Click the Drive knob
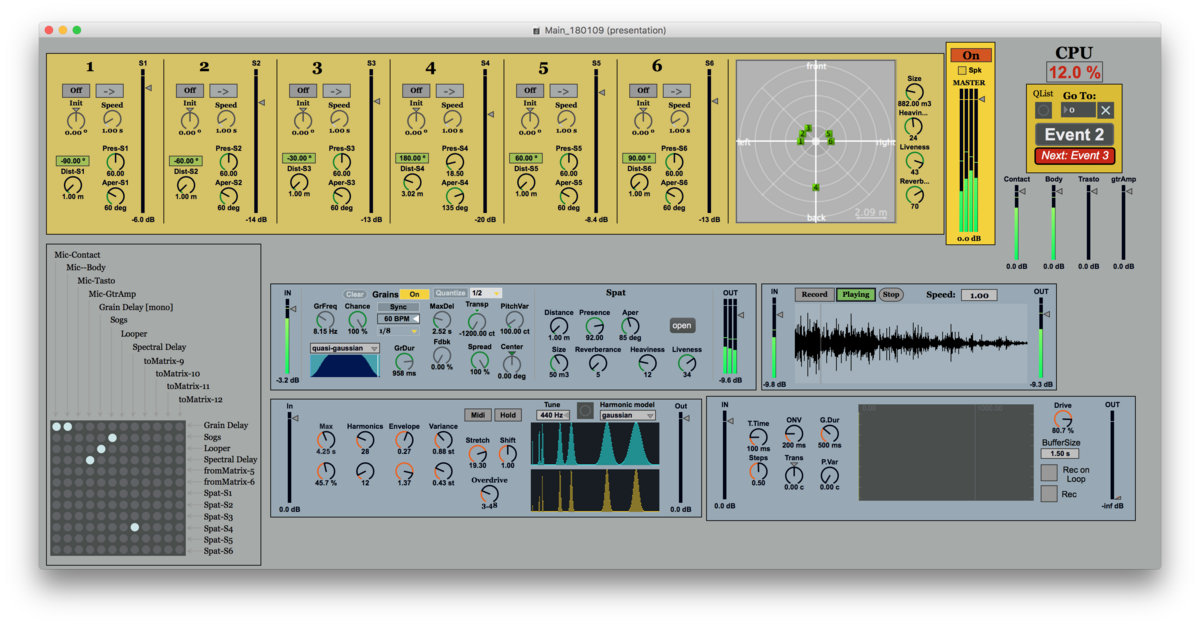This screenshot has width=1200, height=625. 1062,419
